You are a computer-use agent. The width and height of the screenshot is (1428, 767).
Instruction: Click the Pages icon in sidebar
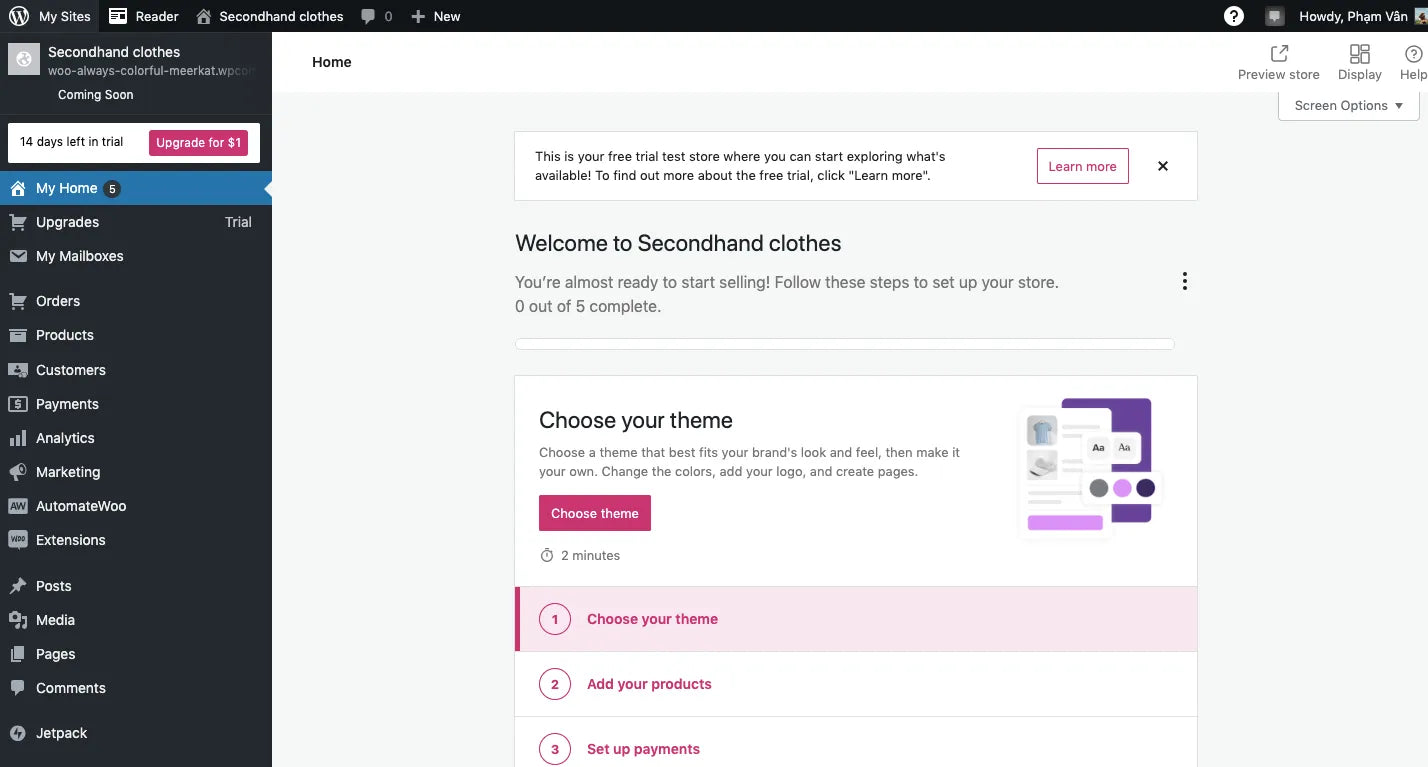(18, 654)
